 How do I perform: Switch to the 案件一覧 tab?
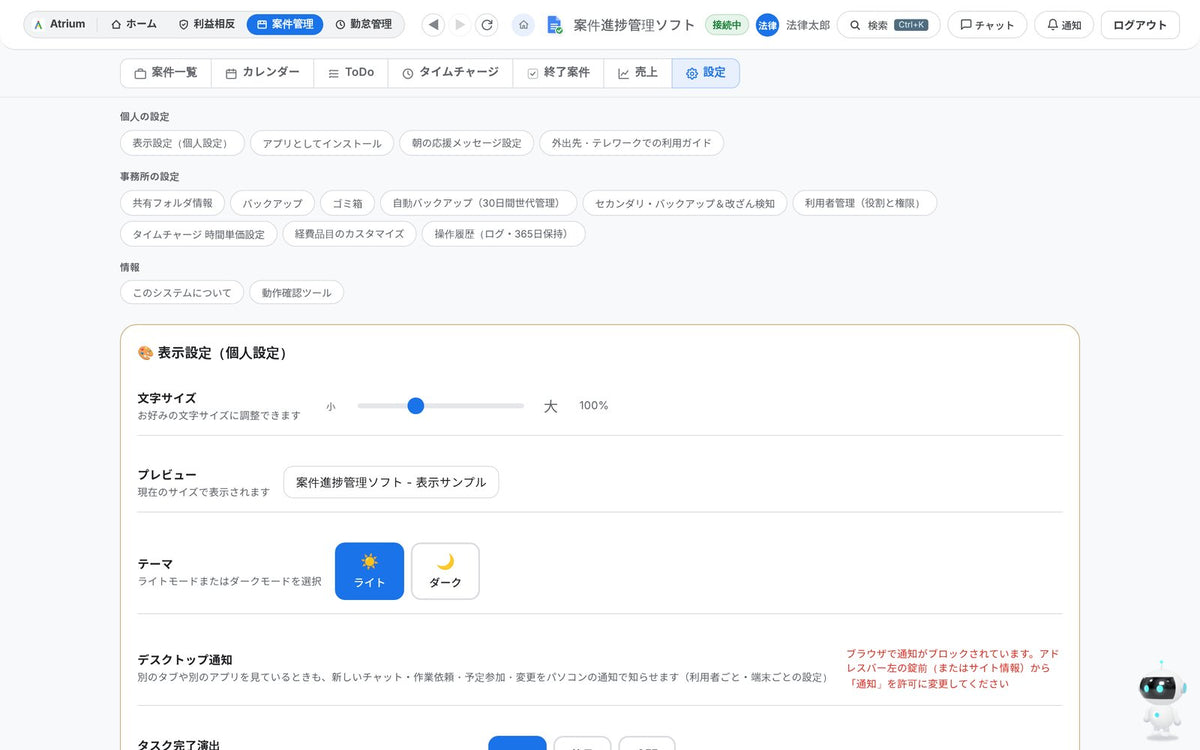(x=166, y=73)
